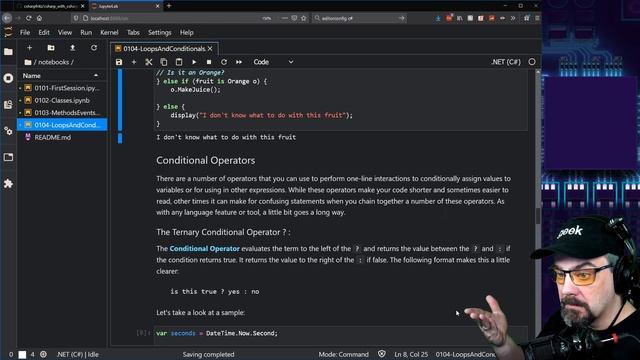Screen dimensions: 640x360
Task: Save the notebook with the floppy disk icon
Action: click(119, 62)
